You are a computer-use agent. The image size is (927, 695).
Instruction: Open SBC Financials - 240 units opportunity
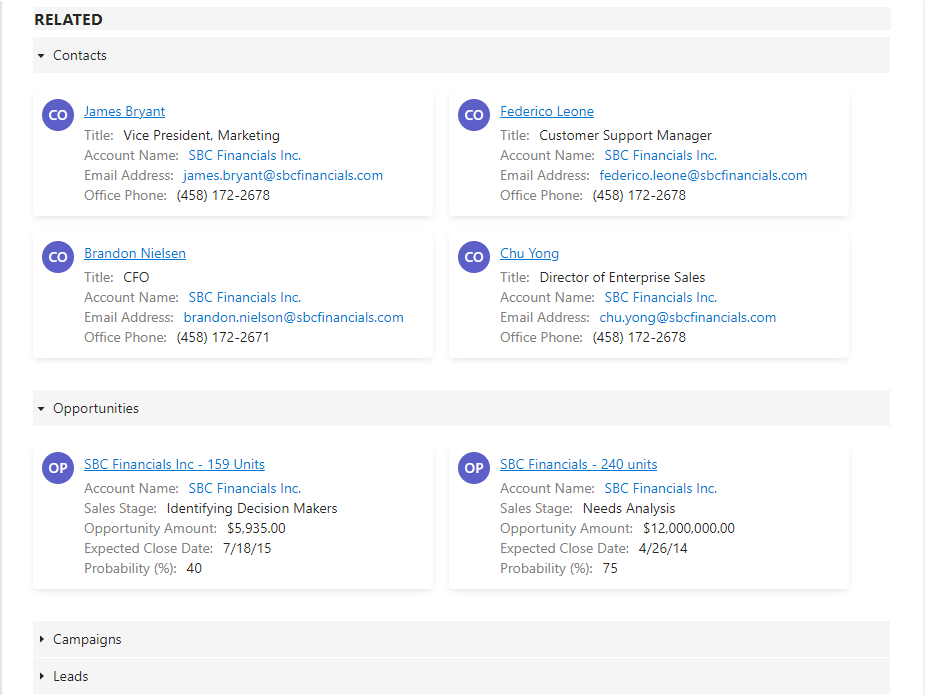coord(578,465)
